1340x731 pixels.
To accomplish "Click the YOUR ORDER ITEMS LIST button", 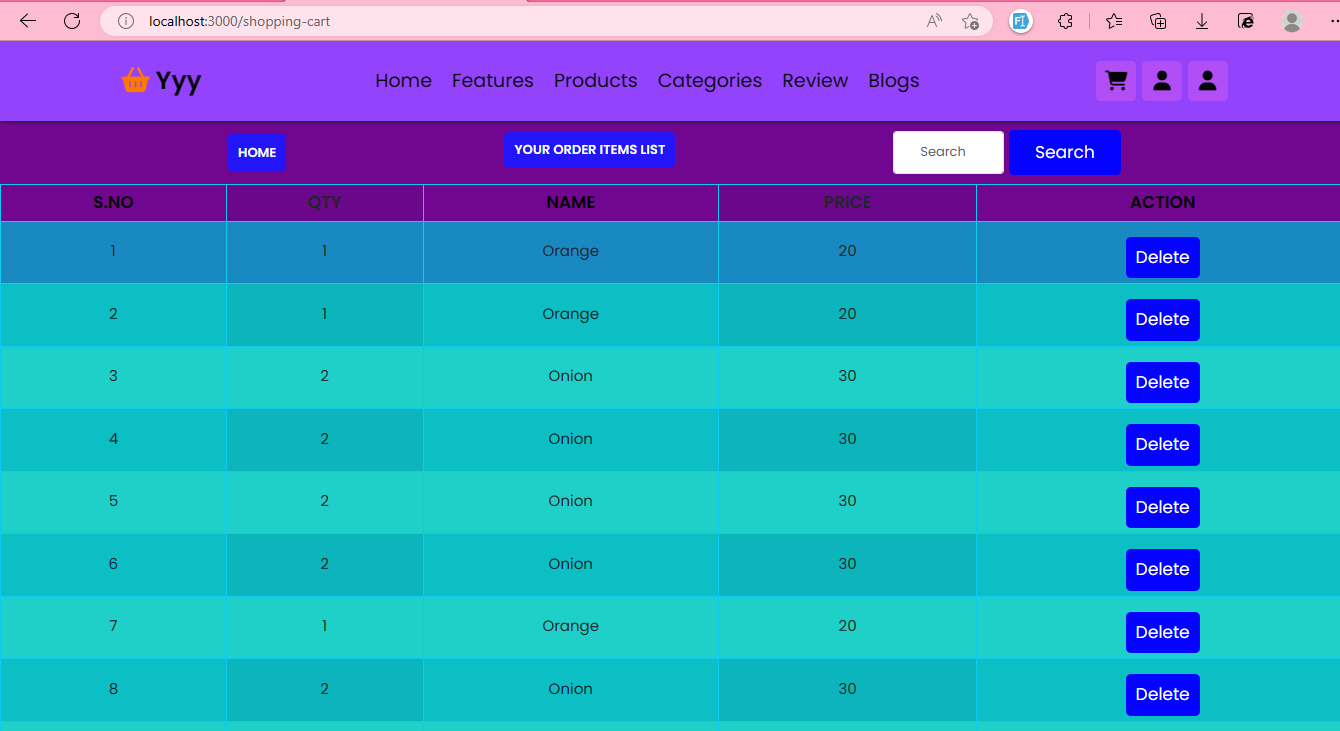I will (589, 149).
